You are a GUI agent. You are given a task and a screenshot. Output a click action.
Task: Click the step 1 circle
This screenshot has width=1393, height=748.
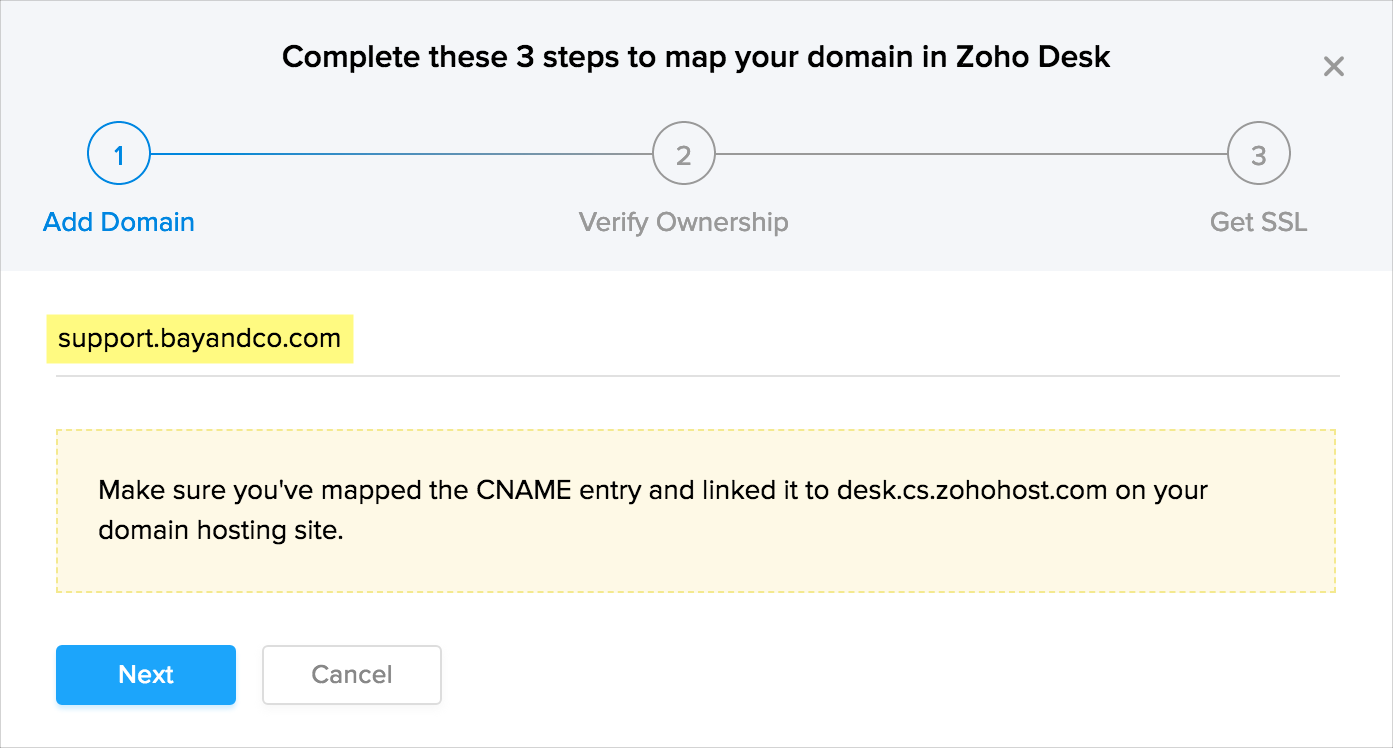119,155
